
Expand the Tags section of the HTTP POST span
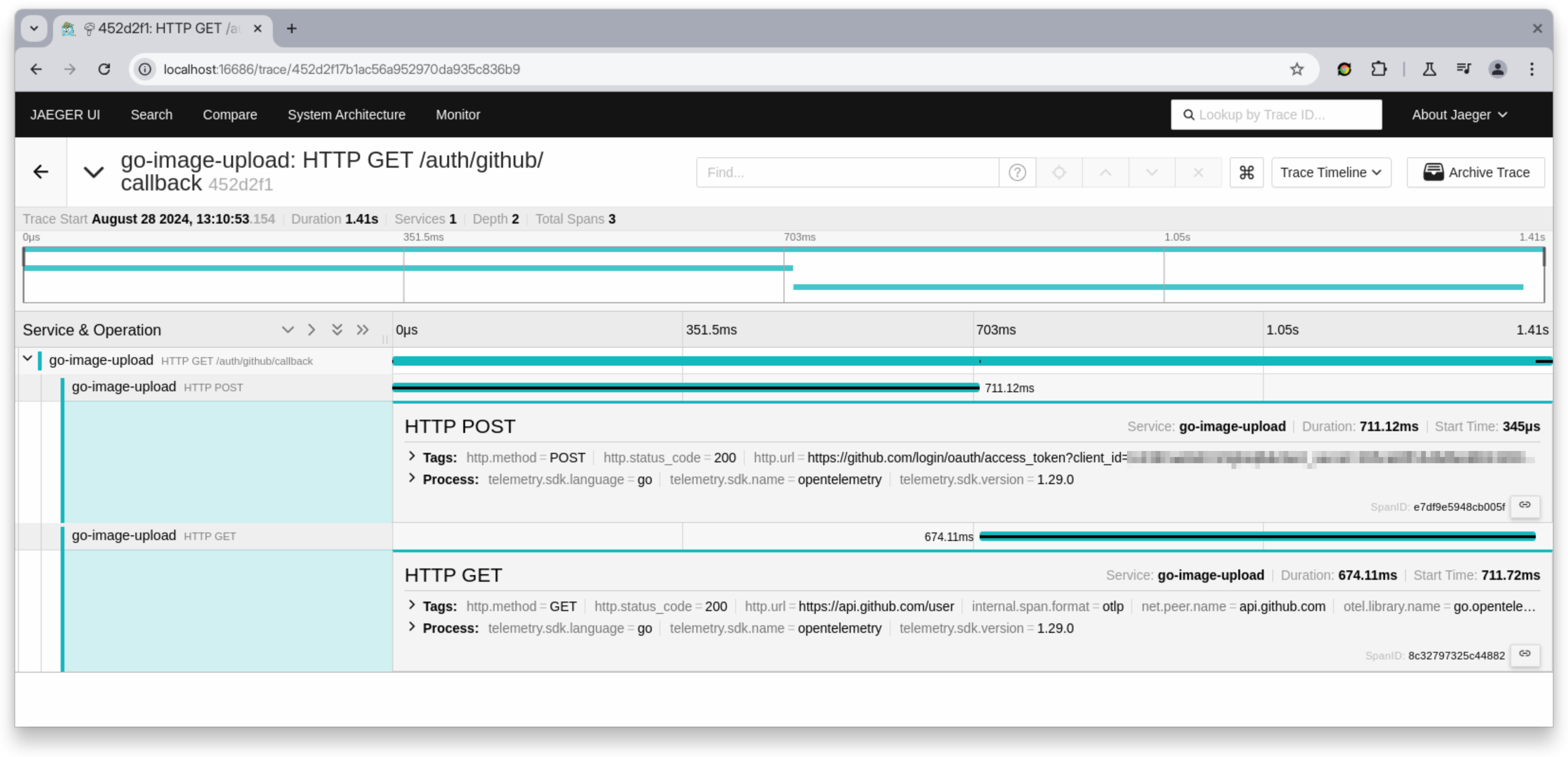coord(412,457)
